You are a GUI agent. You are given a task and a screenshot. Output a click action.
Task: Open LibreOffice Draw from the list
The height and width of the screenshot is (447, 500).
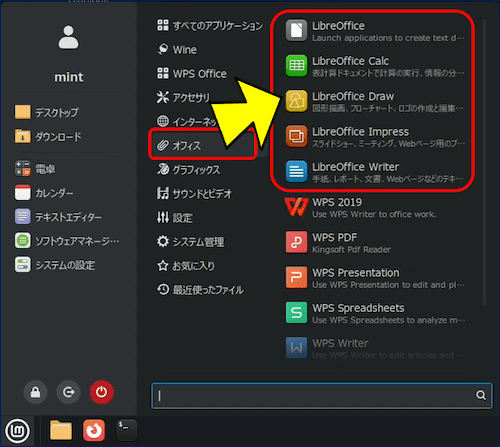pyautogui.click(x=375, y=101)
